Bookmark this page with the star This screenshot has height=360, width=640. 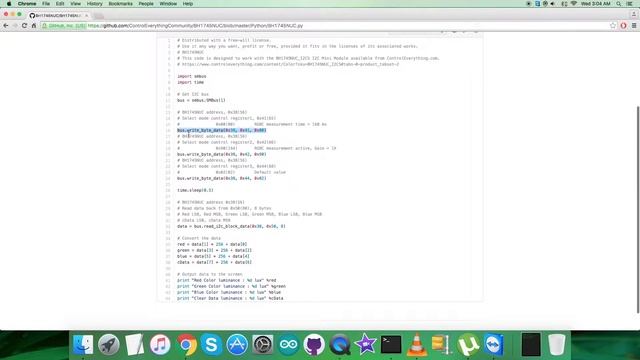coord(613,25)
